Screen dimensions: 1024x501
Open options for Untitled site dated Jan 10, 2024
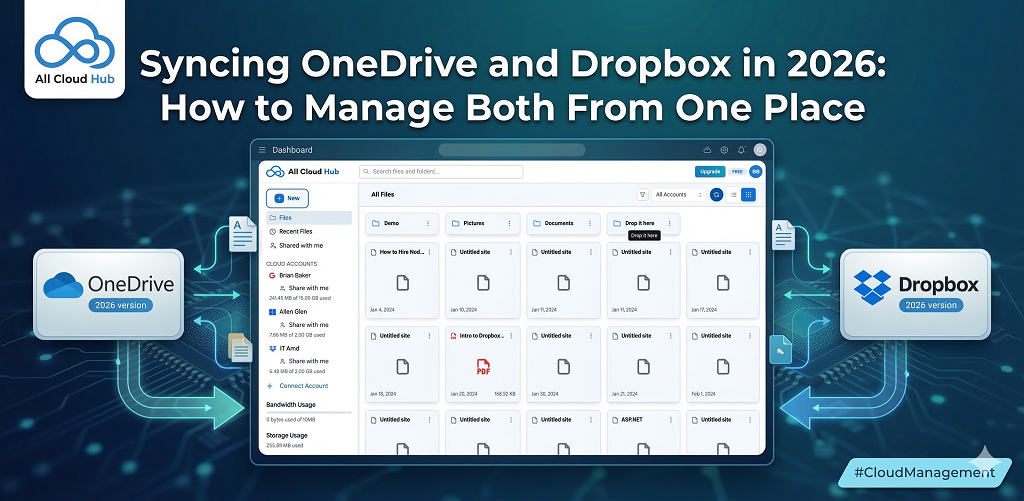click(x=510, y=252)
